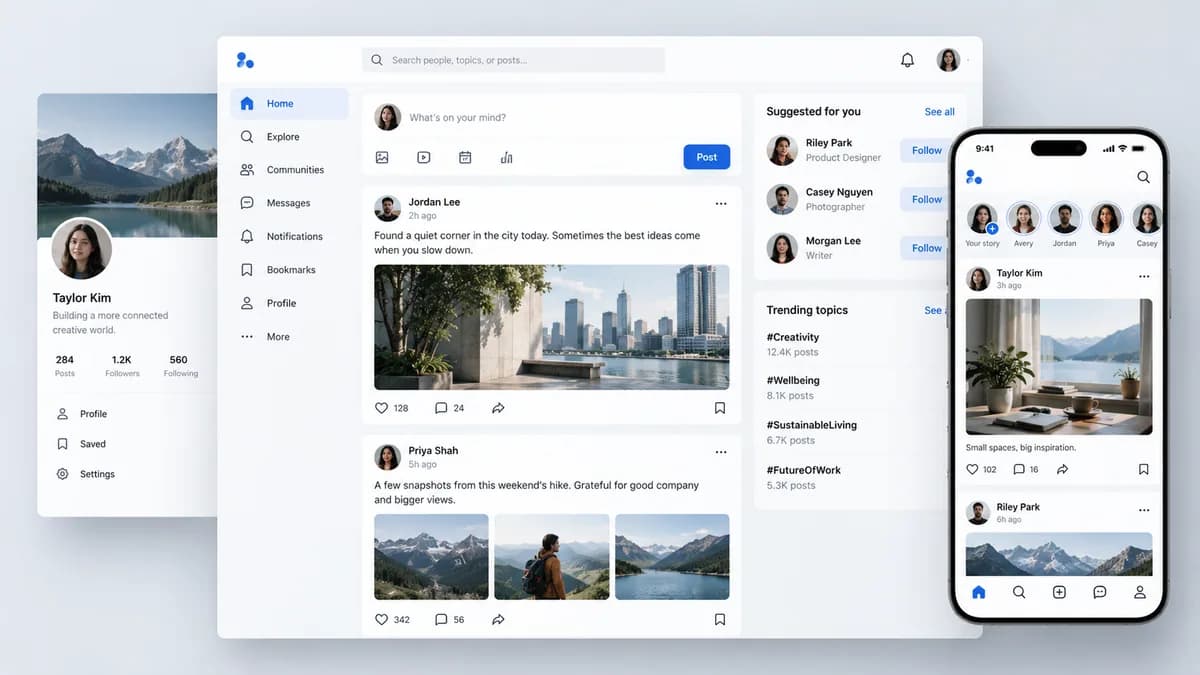1200x675 pixels.
Task: Select Home in the left sidebar
Action: tap(289, 104)
